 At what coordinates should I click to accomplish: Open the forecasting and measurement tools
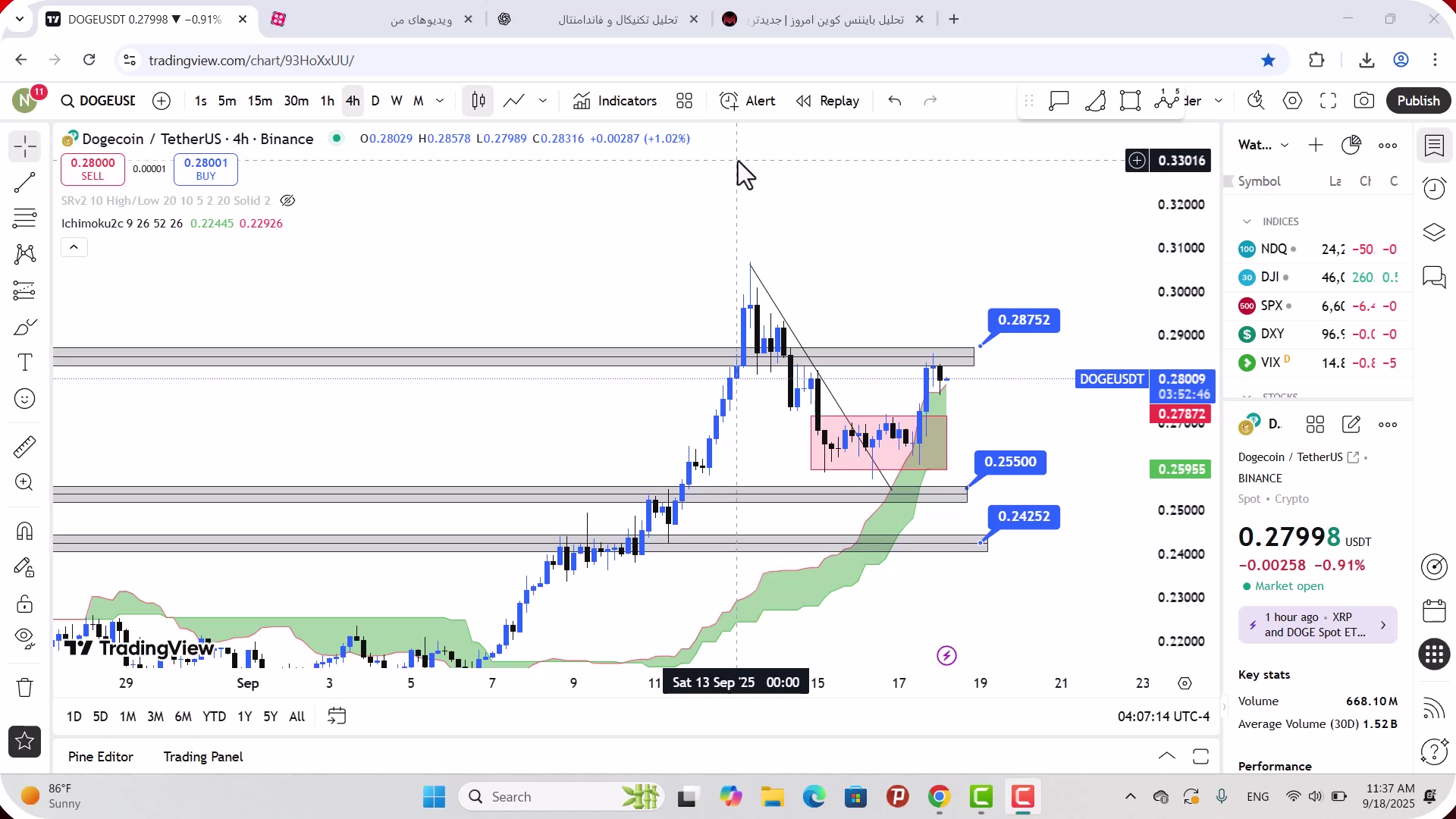(25, 290)
